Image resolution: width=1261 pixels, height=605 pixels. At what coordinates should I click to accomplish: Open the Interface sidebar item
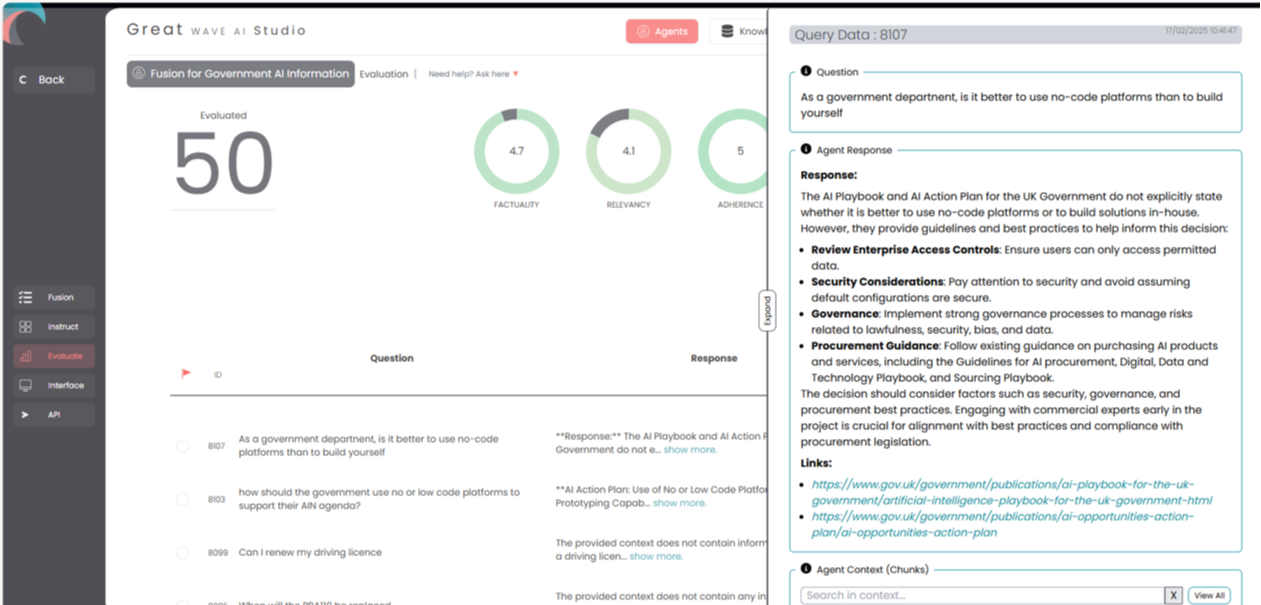pos(54,385)
